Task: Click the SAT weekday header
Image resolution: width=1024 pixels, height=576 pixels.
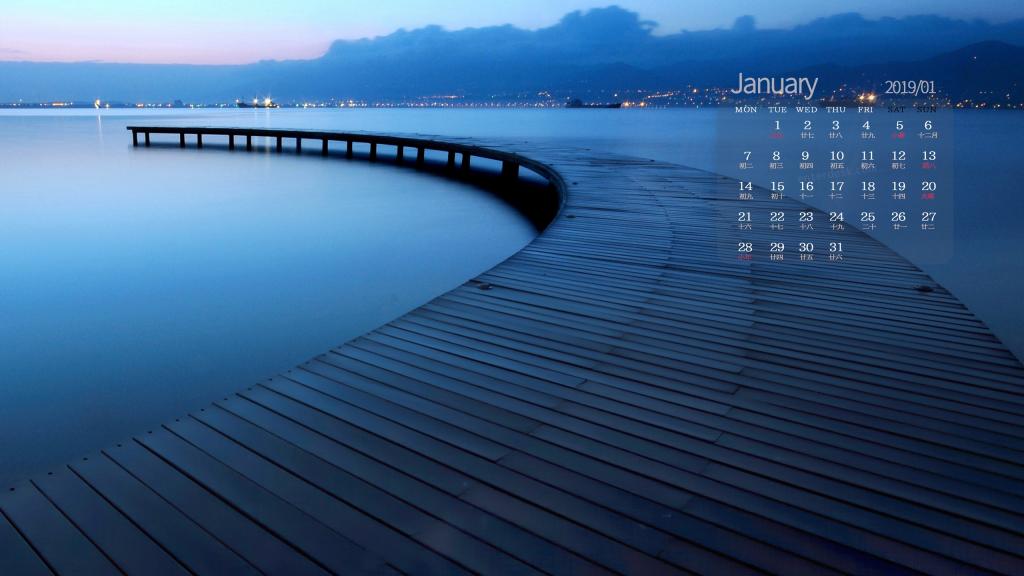Action: pyautogui.click(x=896, y=110)
